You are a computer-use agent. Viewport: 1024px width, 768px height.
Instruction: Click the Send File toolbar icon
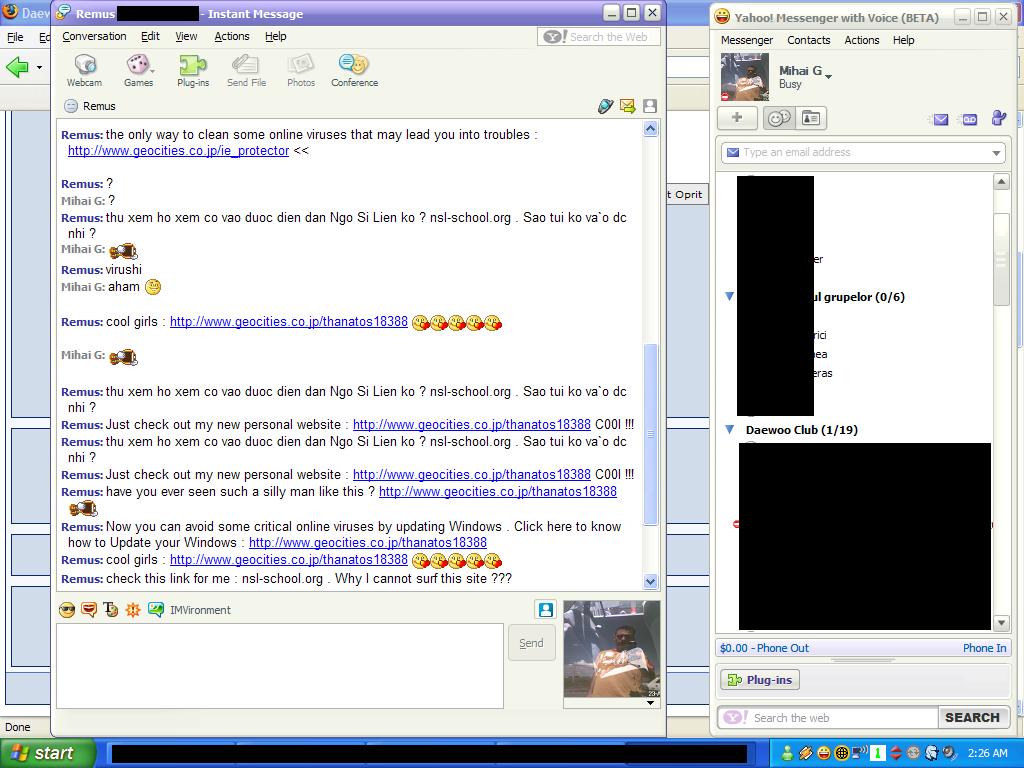tap(246, 71)
